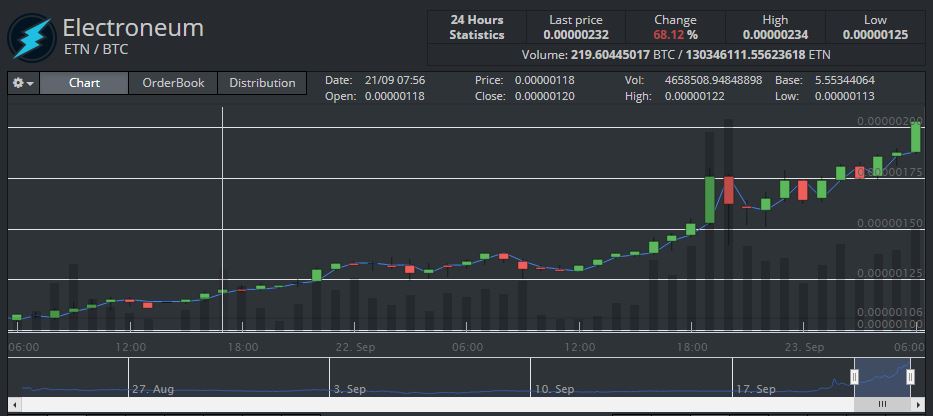Switch to the Chart tab
The image size is (933, 416).
click(x=84, y=83)
